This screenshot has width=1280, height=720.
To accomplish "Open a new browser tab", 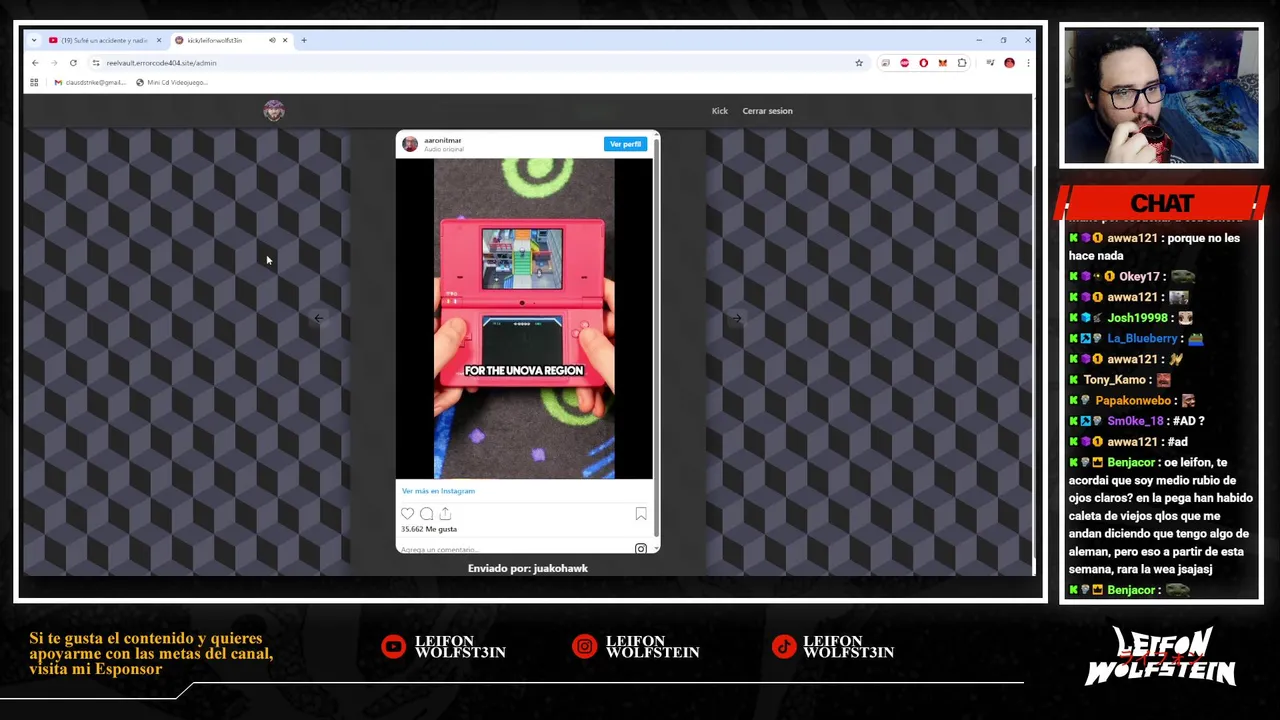I will [x=304, y=40].
